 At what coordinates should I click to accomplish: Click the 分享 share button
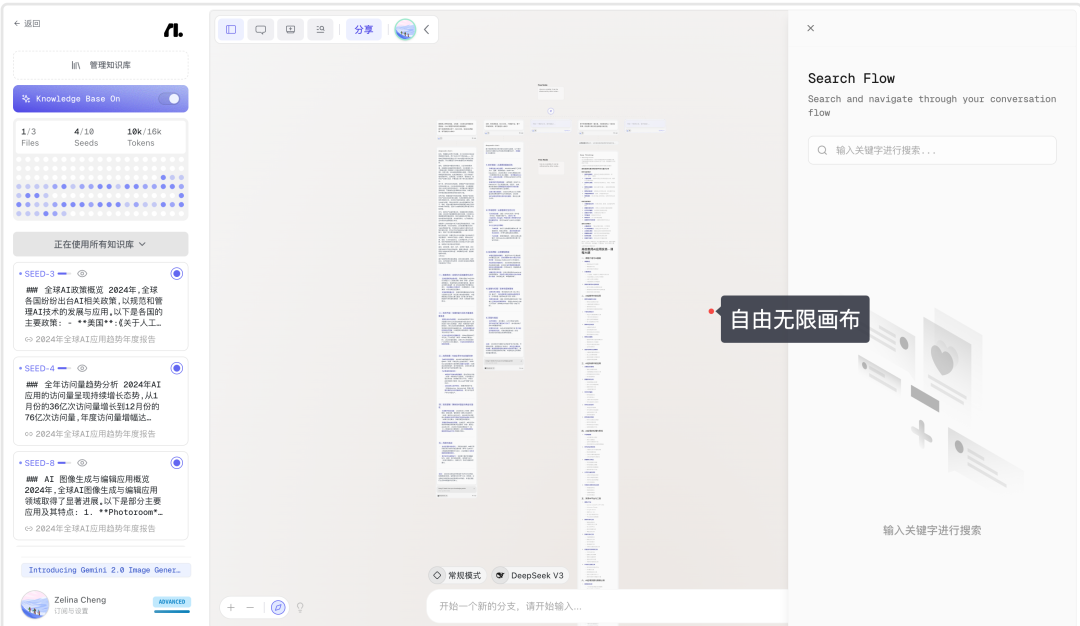point(362,29)
